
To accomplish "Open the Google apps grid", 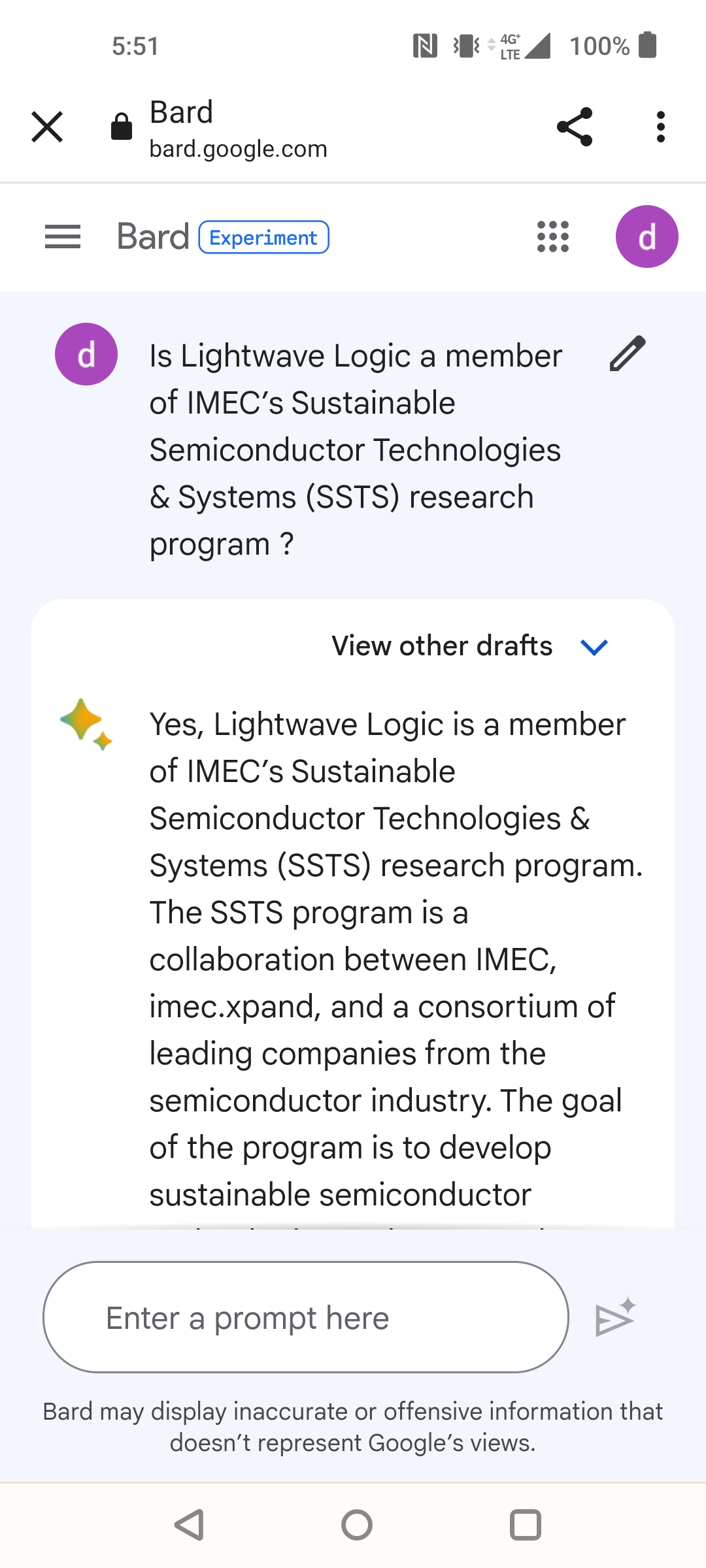I will click(x=553, y=237).
